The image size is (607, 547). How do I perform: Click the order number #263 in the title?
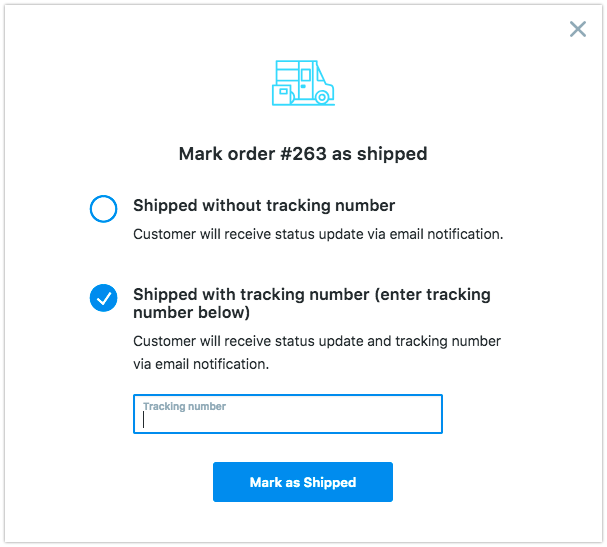[x=304, y=154]
